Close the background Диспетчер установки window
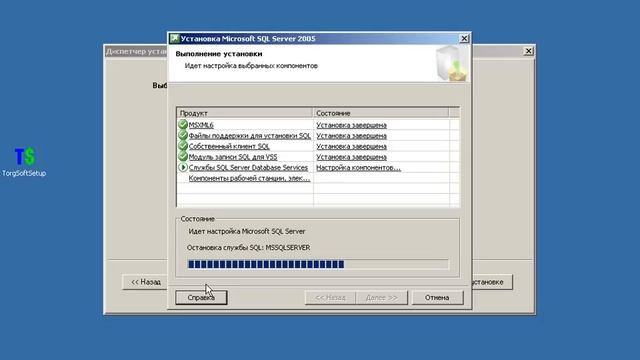Image resolution: width=640 pixels, height=360 pixels. (528, 51)
